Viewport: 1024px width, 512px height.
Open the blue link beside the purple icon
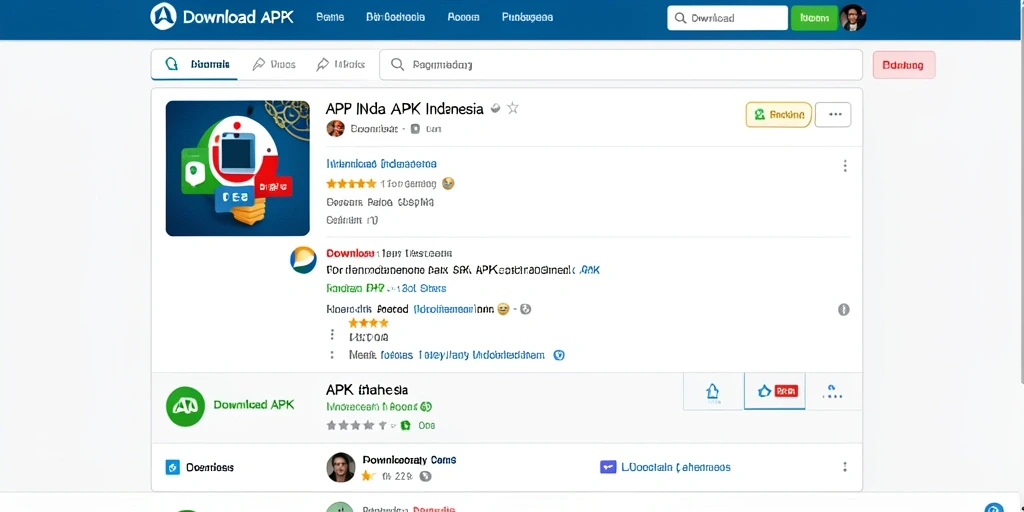(676, 468)
